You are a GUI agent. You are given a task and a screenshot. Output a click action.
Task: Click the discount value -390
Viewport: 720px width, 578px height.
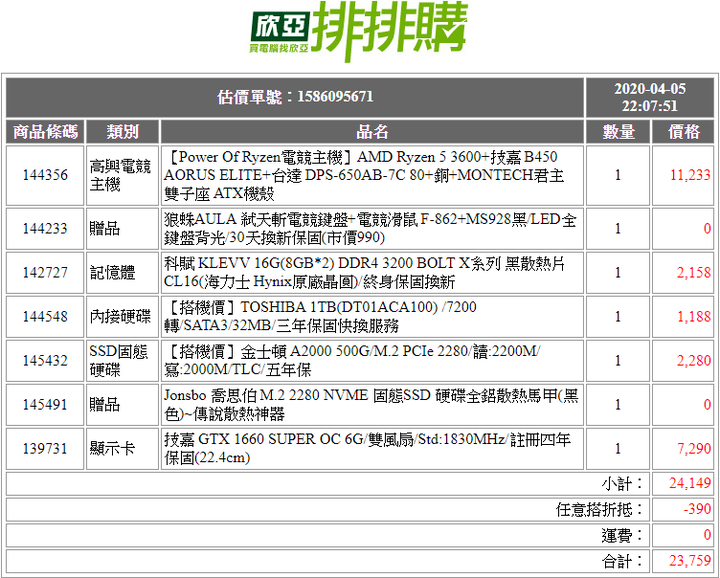click(697, 509)
